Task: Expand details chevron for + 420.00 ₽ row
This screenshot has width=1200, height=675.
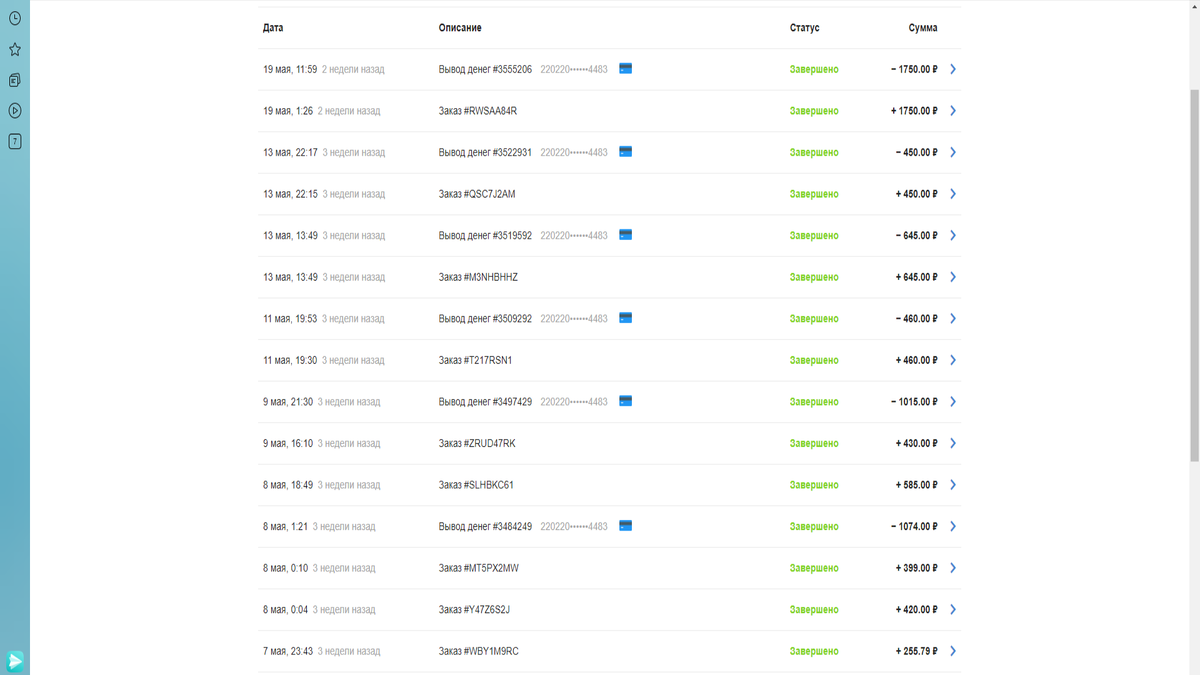Action: point(953,609)
